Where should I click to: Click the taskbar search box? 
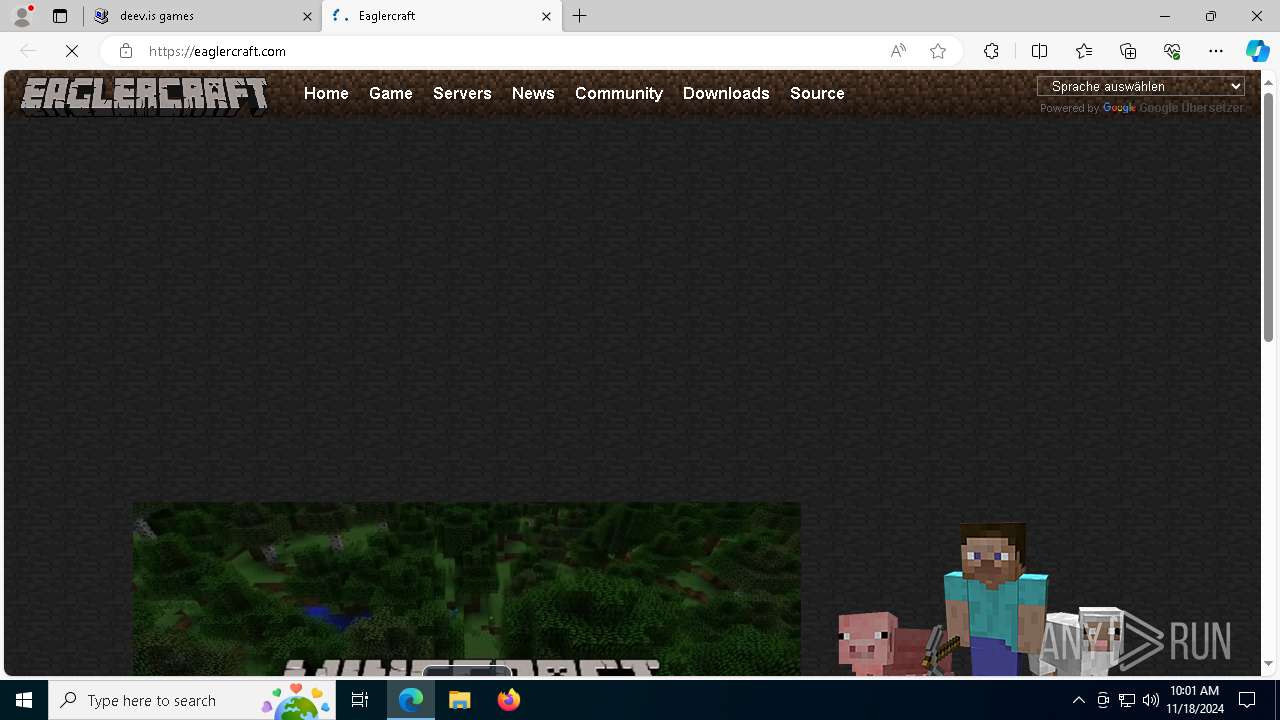click(192, 700)
